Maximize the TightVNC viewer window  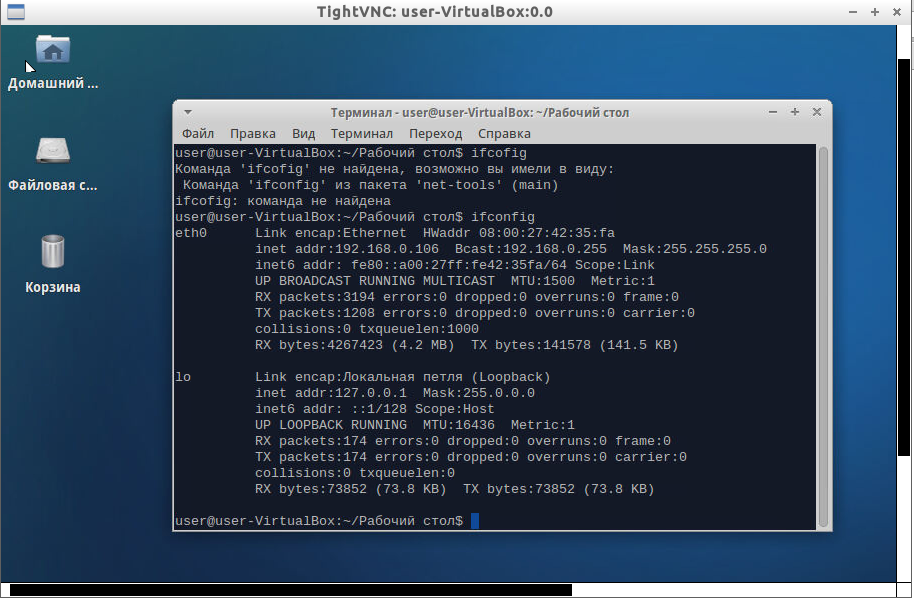[x=874, y=12]
